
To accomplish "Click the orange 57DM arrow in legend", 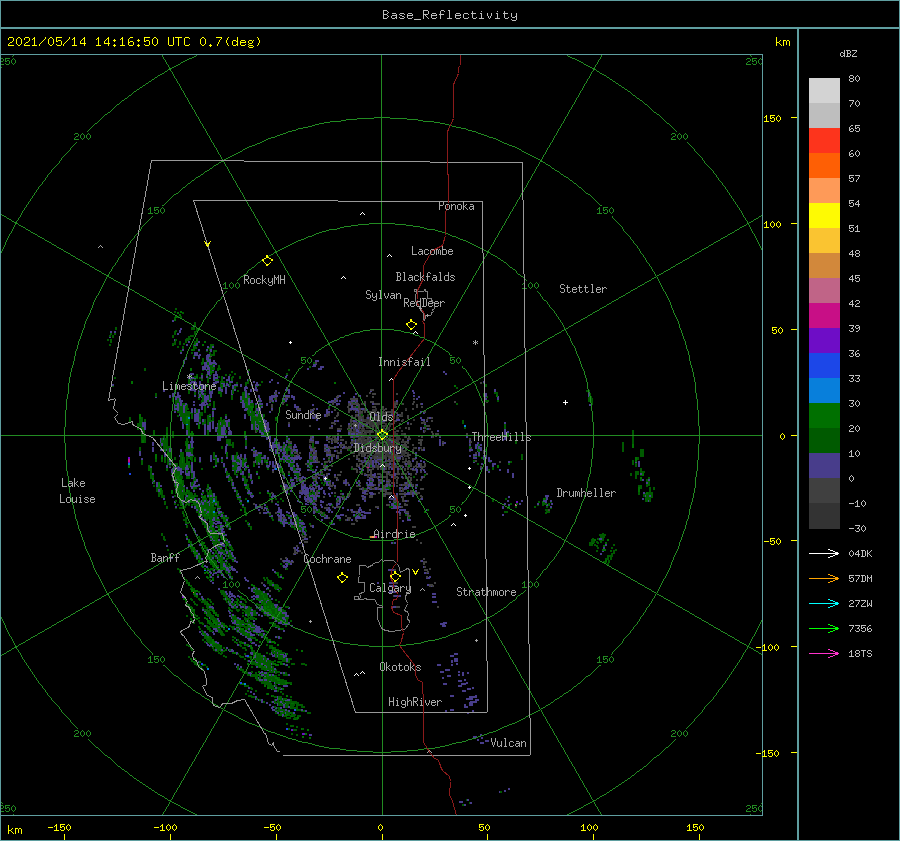I will pyautogui.click(x=824, y=579).
